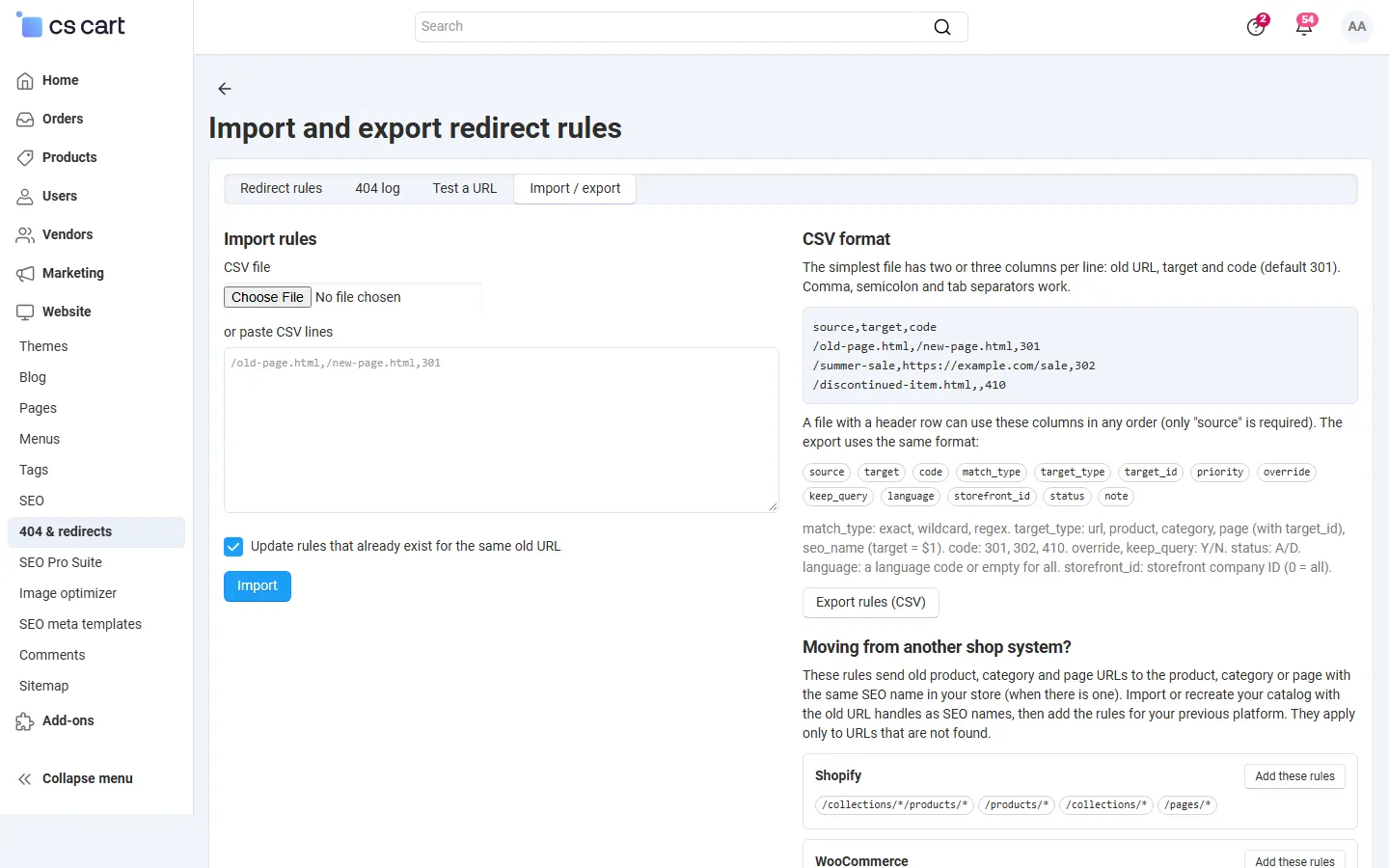This screenshot has width=1389, height=868.
Task: Switch to the Redirect rules tab
Action: 281,189
